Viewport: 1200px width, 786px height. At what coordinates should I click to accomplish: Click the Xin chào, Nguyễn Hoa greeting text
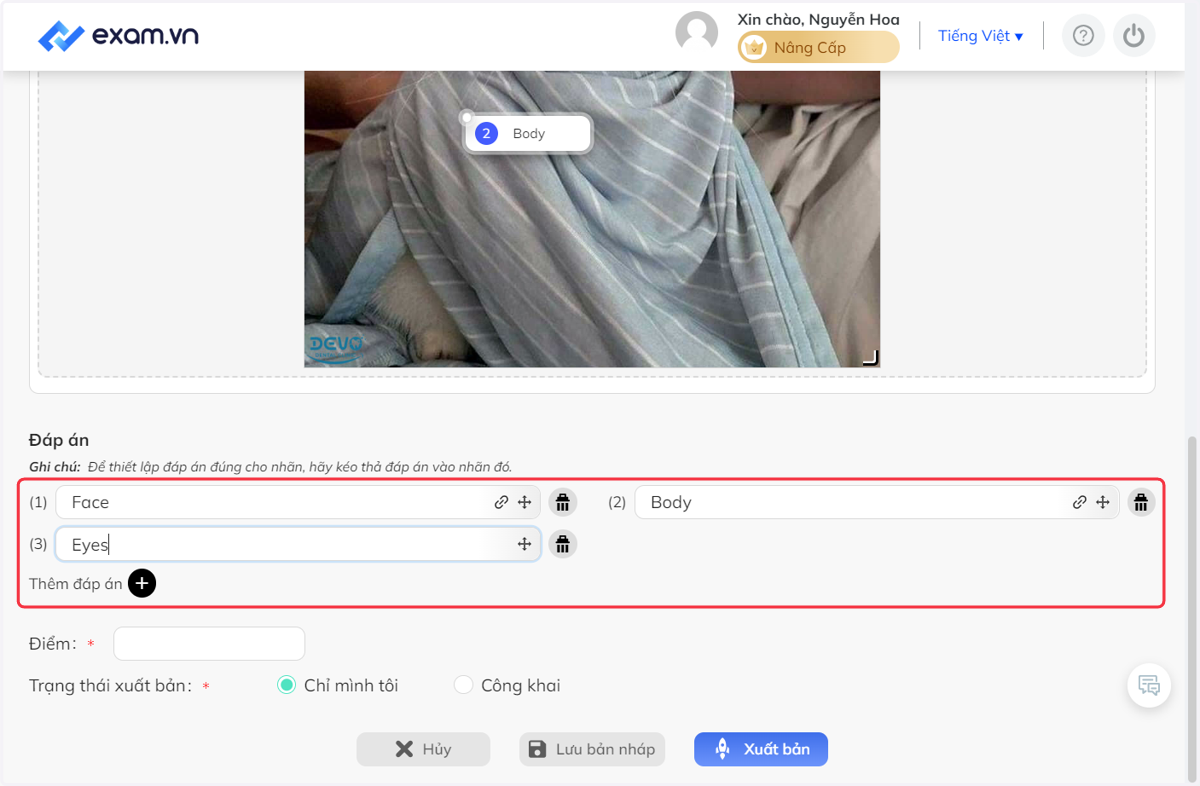pyautogui.click(x=818, y=19)
